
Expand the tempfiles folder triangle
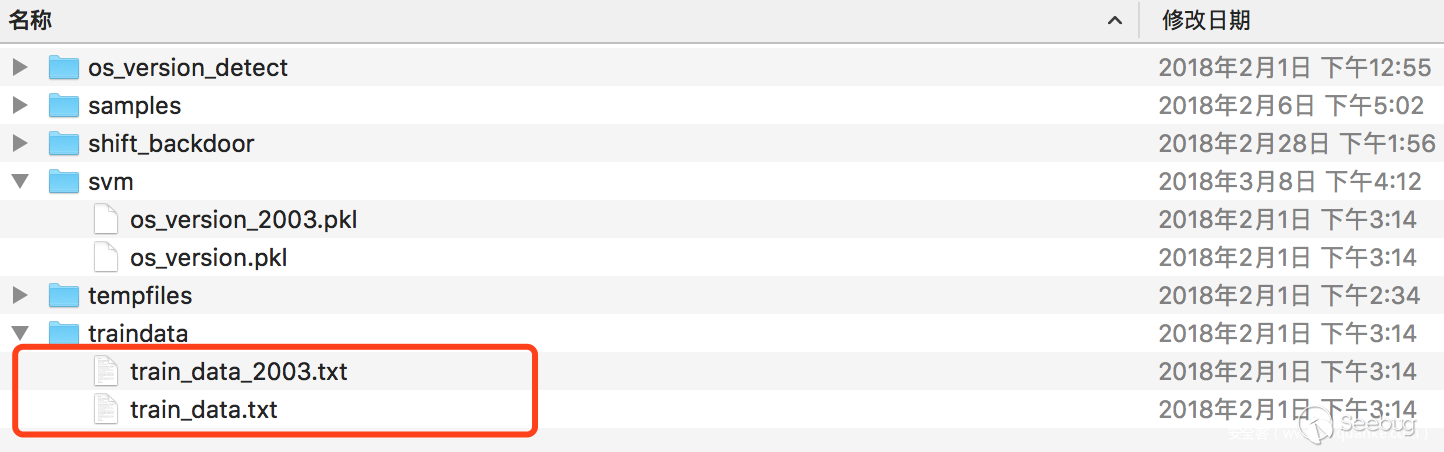(x=19, y=296)
